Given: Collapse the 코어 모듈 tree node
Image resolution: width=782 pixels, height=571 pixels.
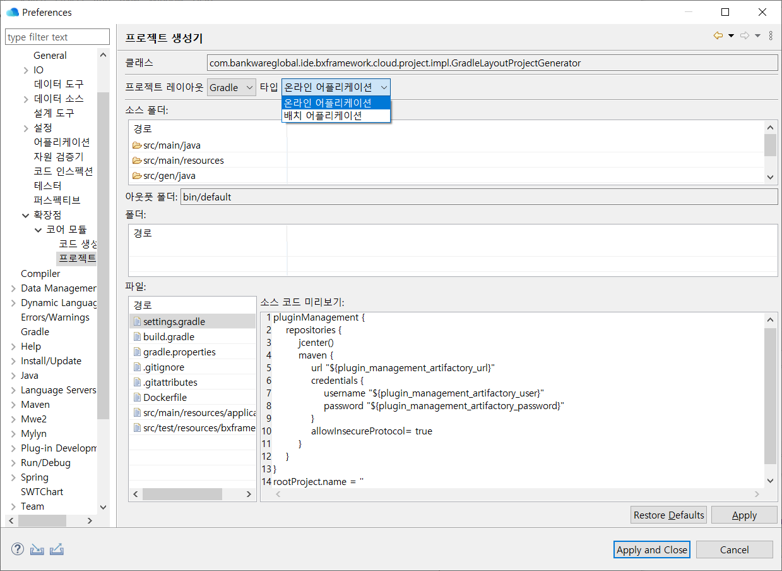Looking at the screenshot, I should 38,230.
